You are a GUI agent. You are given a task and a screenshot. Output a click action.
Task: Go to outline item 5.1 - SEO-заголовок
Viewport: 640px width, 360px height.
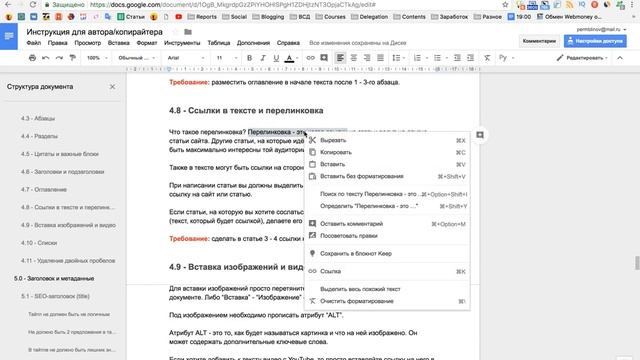55,296
